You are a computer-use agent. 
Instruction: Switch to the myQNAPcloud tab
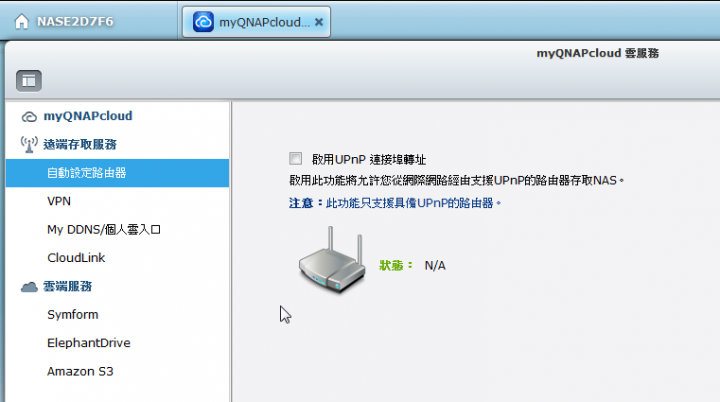point(256,22)
